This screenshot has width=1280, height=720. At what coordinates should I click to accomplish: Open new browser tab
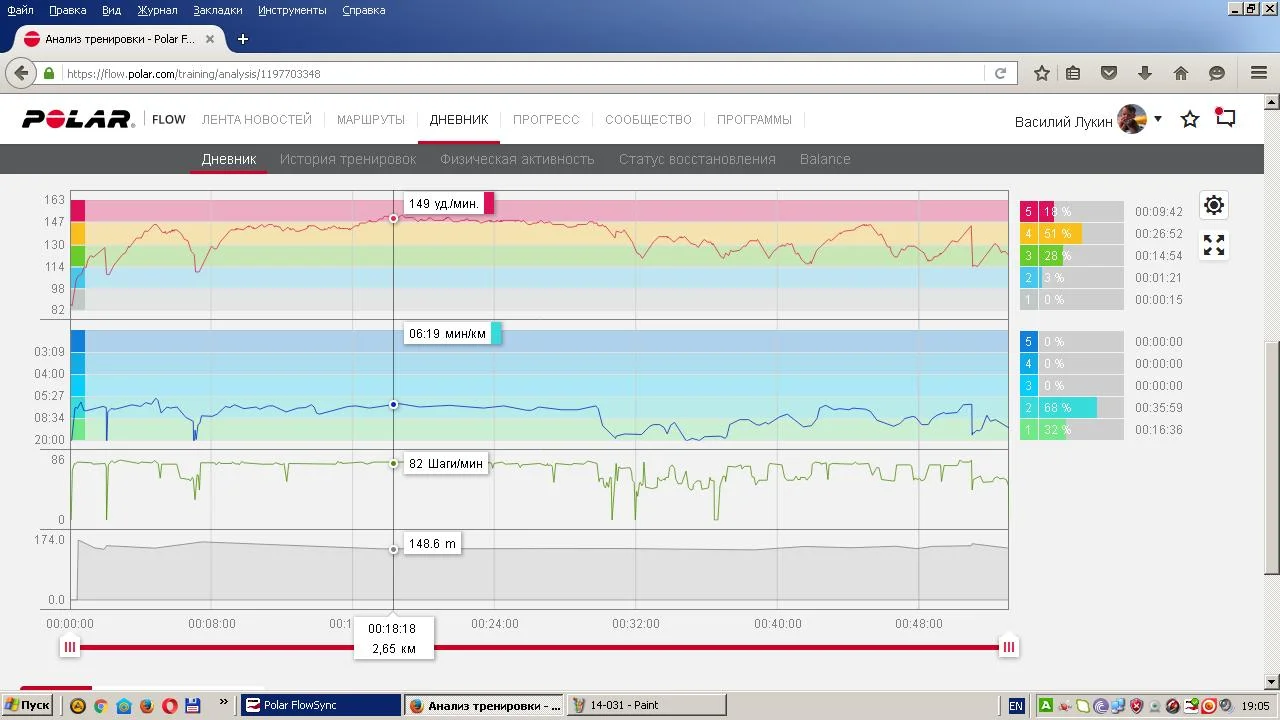point(242,39)
